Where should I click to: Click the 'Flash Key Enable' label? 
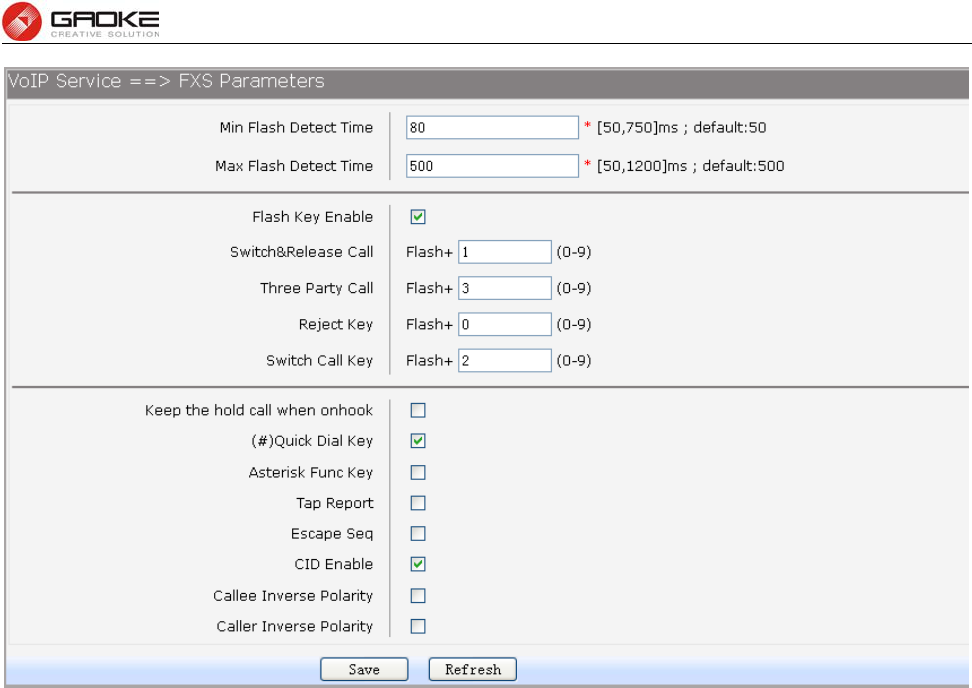pyautogui.click(x=312, y=217)
